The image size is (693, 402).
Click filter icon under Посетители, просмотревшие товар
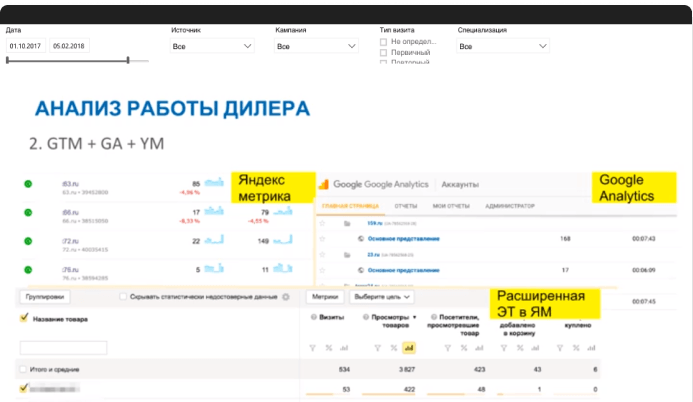click(448, 348)
